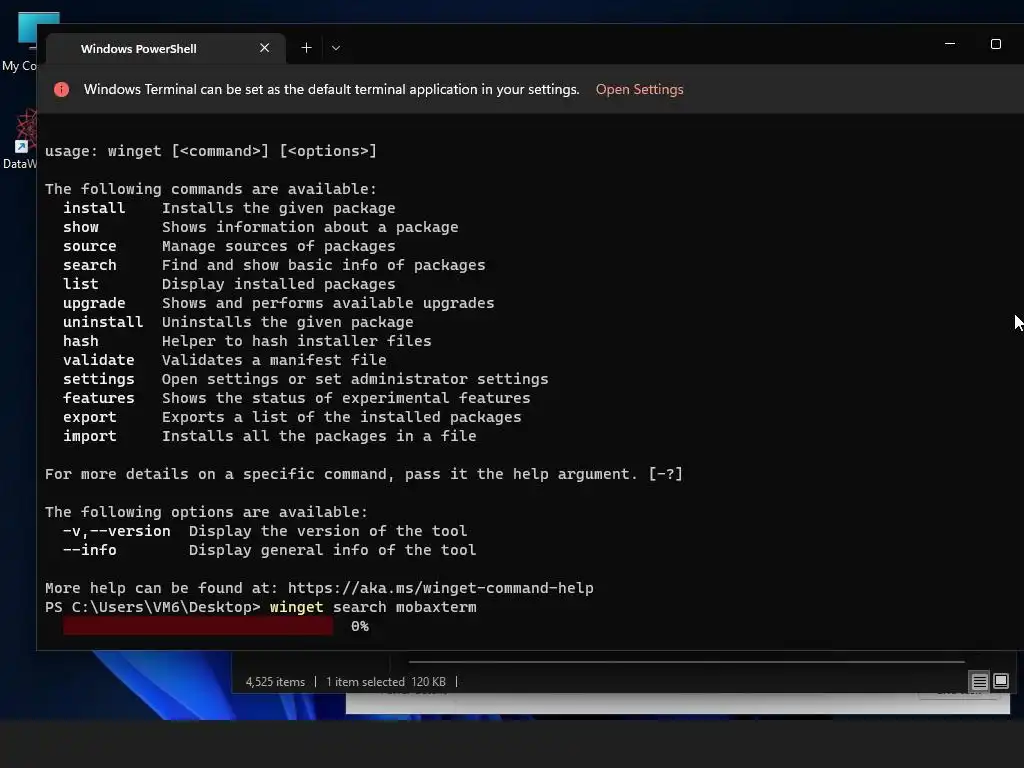
Task: Click the 'list' command name
Action: click(81, 283)
